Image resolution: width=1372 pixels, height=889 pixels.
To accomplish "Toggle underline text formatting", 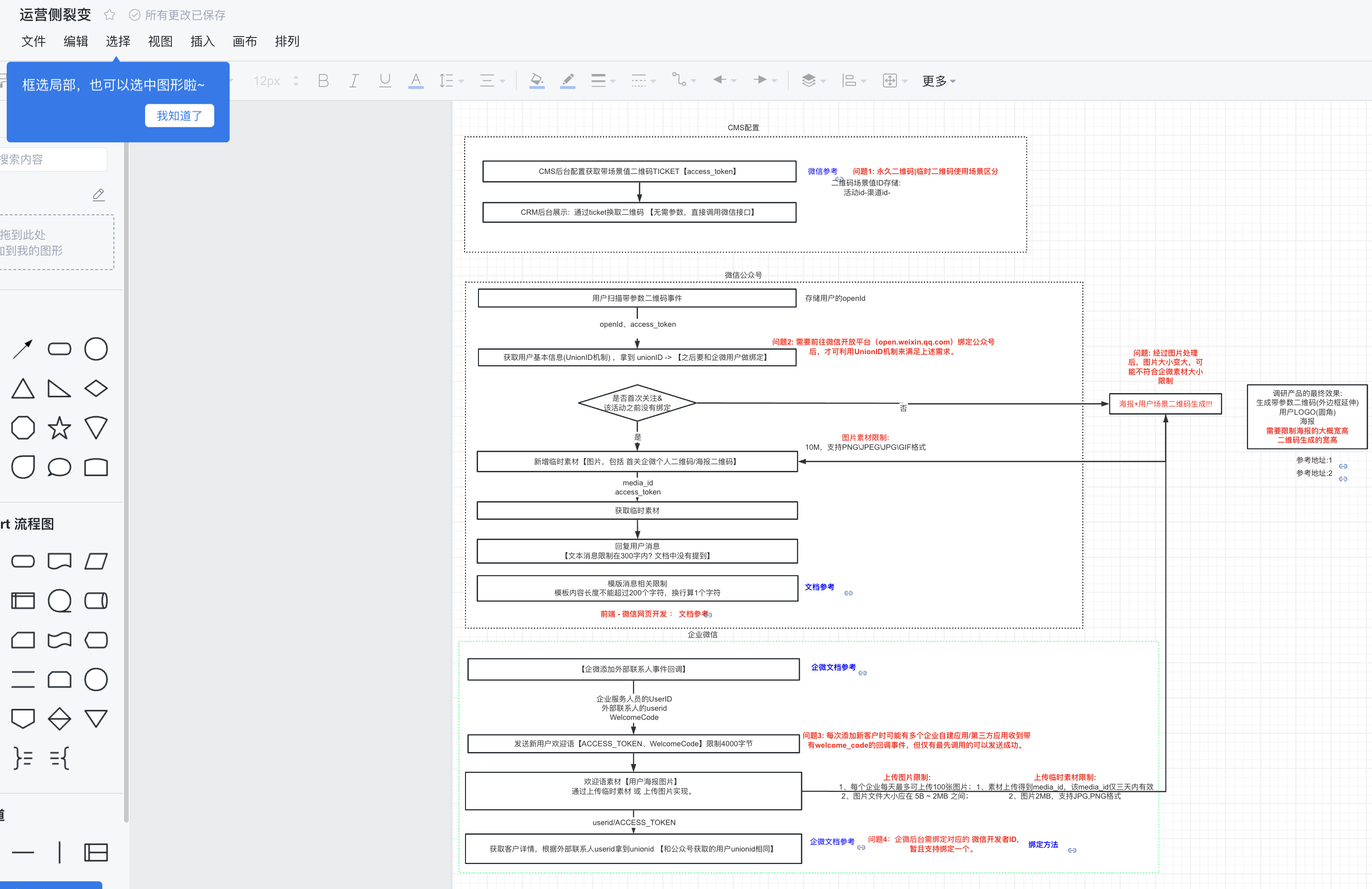I will pos(385,81).
